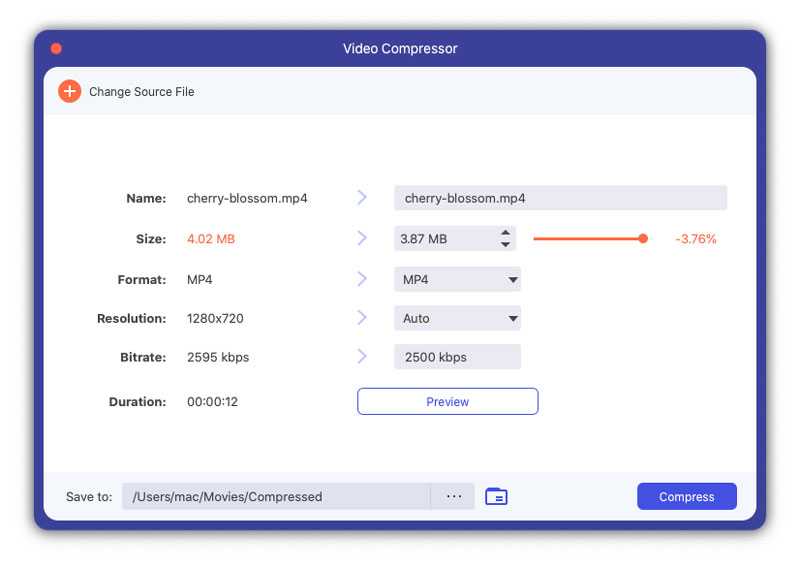Screen dimensions: 800x568
Task: Click the 2500 kbps bitrate field
Action: coord(457,357)
